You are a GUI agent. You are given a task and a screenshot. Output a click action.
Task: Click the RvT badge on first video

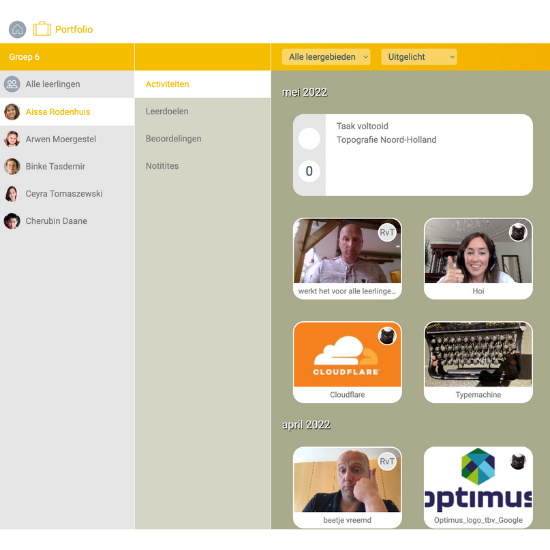387,232
